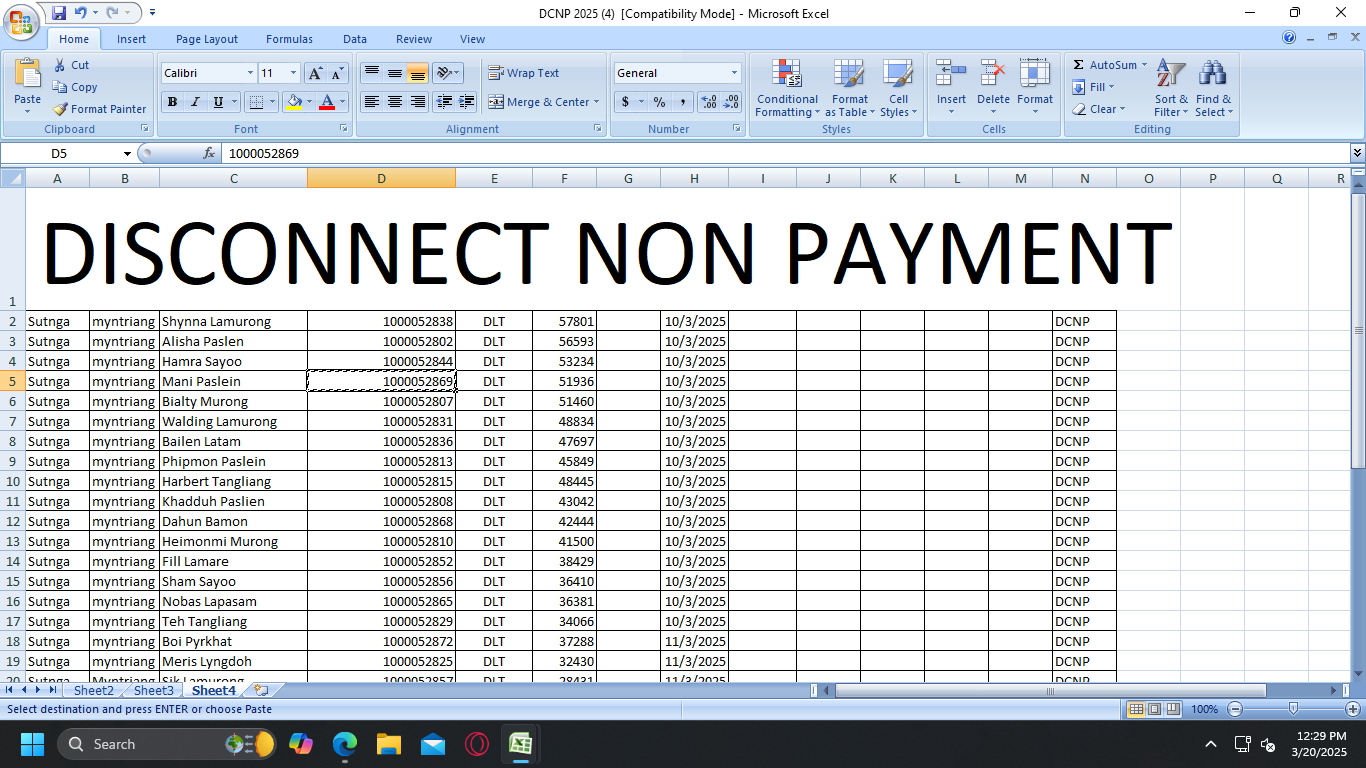Insert a new worksheet tab
The width and height of the screenshot is (1366, 768).
pos(262,690)
